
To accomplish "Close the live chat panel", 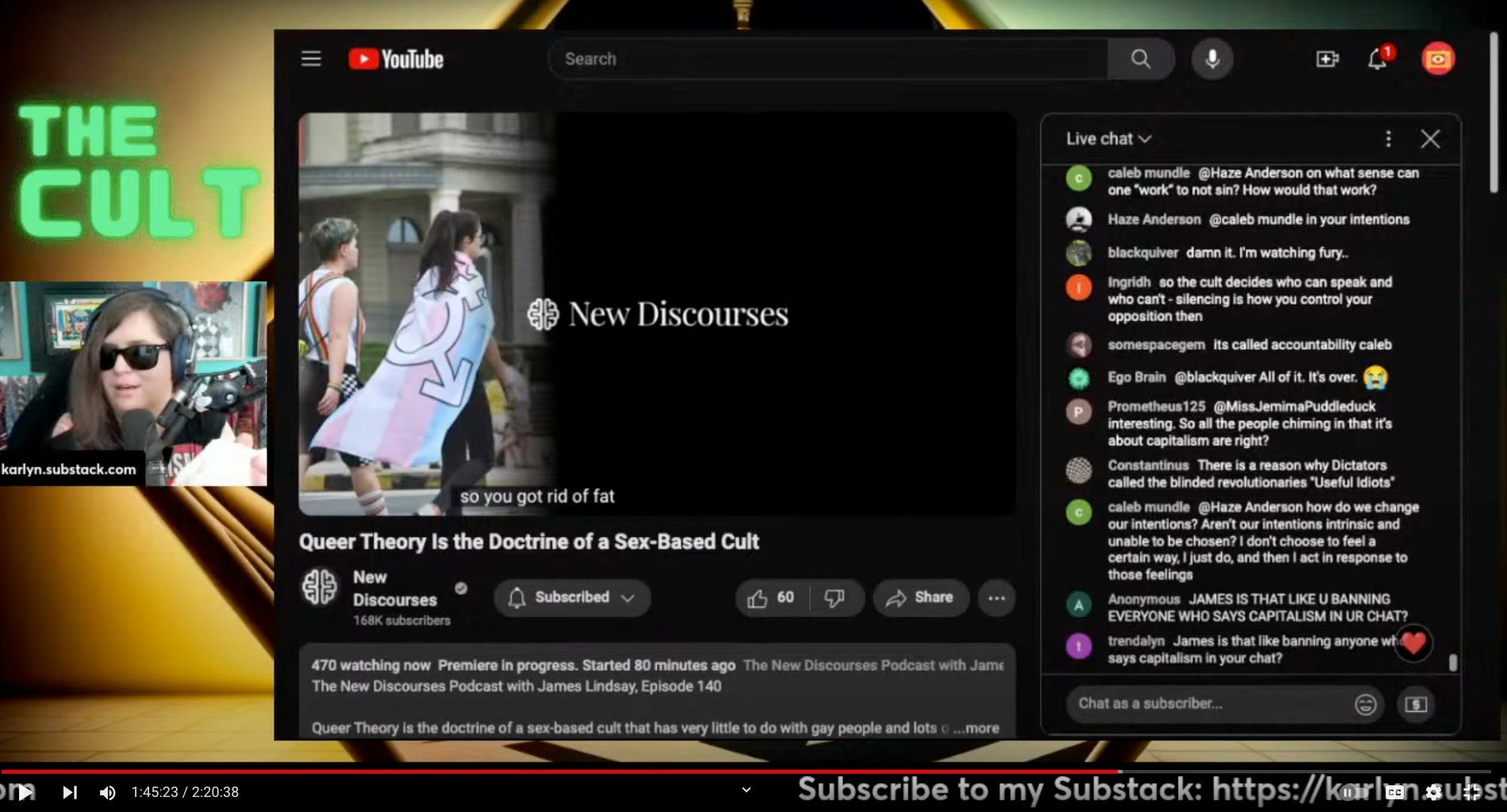I will pos(1430,139).
